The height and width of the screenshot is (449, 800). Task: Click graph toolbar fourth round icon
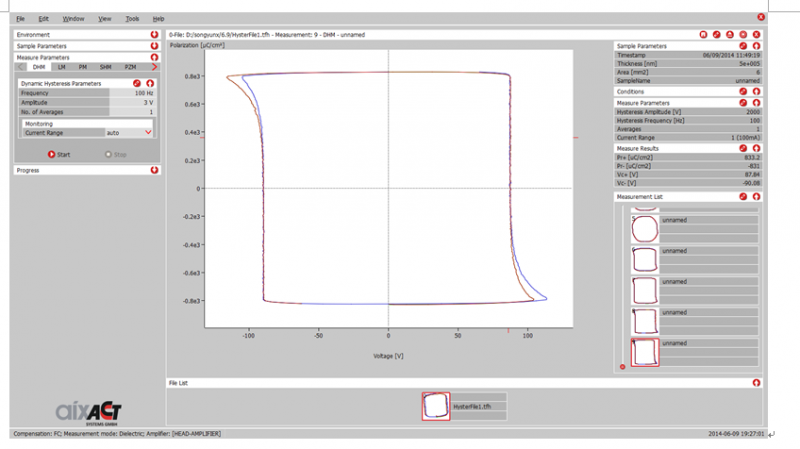[x=743, y=34]
